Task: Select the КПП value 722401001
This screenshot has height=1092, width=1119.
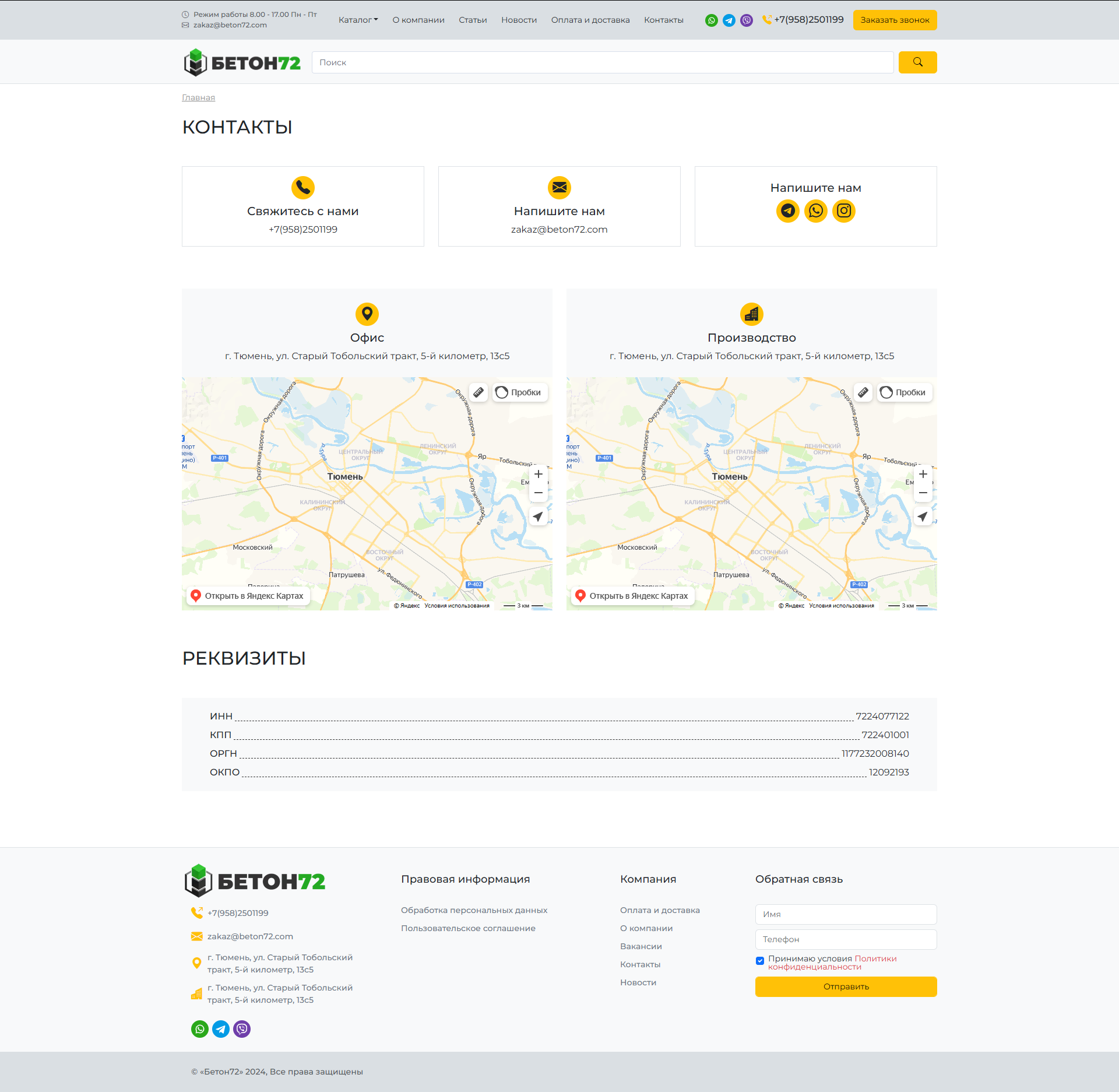Action: (885, 735)
